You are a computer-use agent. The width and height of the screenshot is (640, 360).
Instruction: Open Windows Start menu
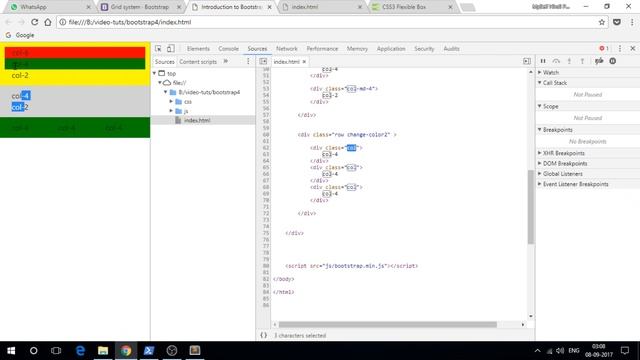11,351
